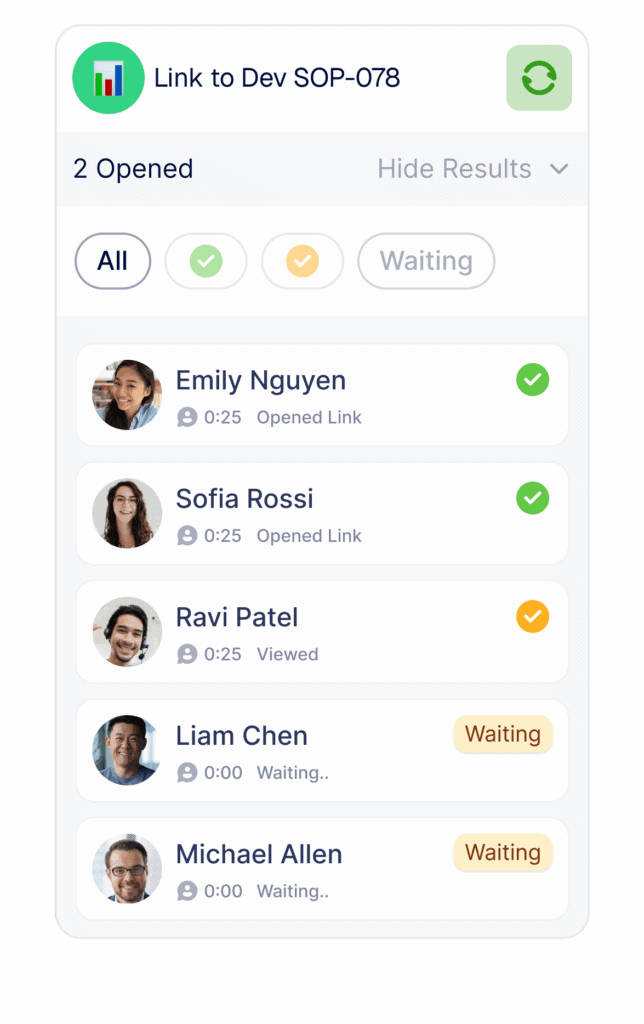Collapse results with the chevron arrow
Image resolution: width=644 pixels, height=1024 pixels.
coord(558,169)
